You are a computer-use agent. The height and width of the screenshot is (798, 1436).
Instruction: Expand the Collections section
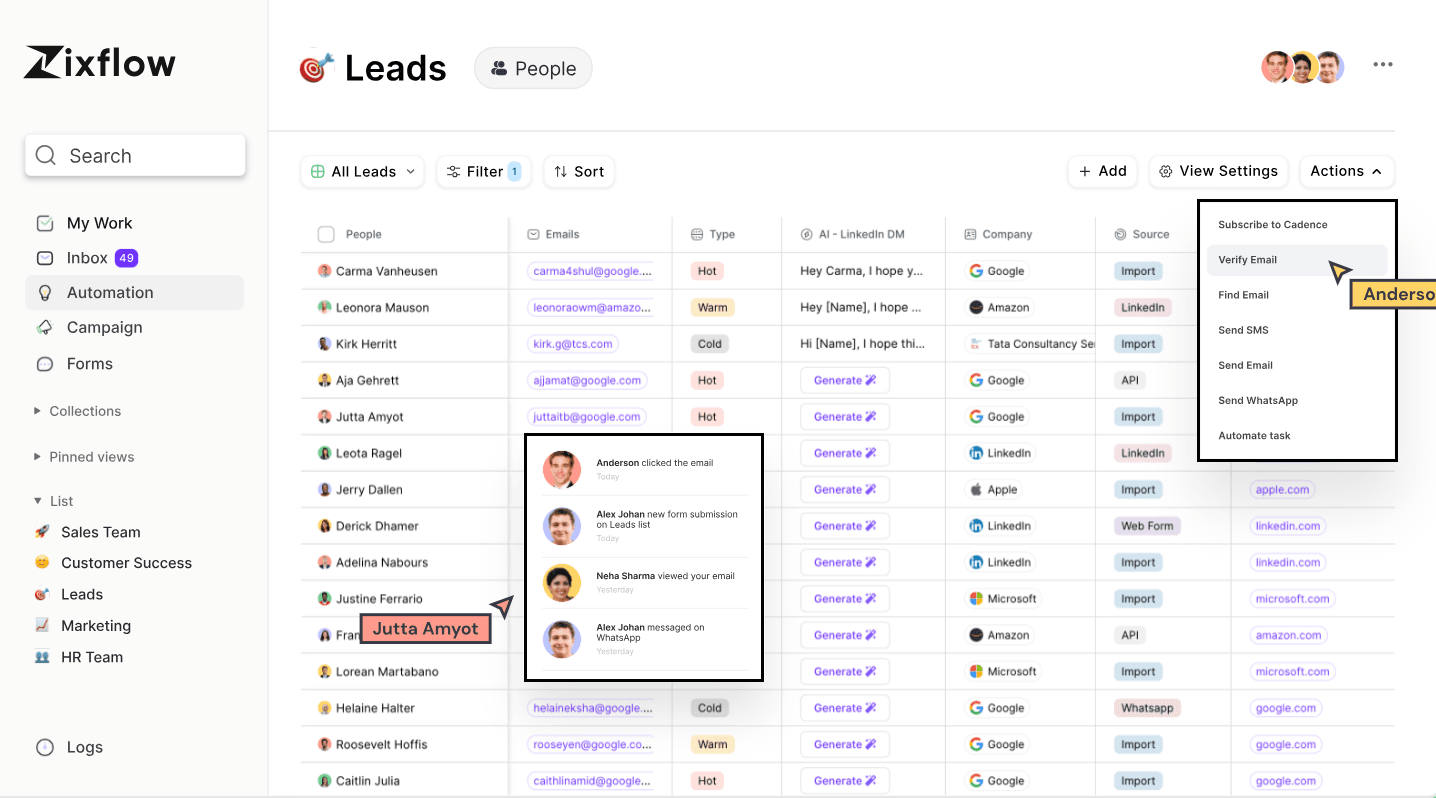click(x=85, y=410)
